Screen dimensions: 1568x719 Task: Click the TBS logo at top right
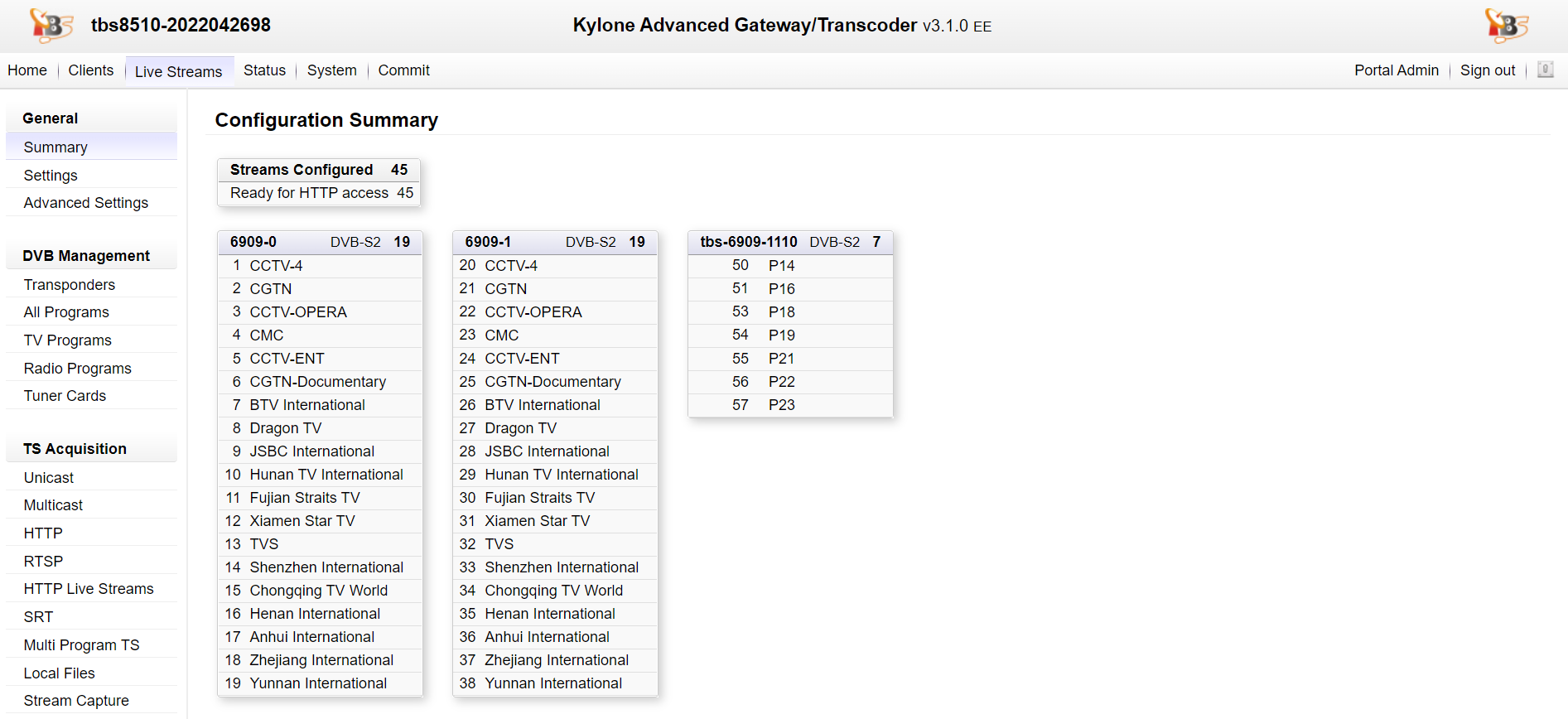coord(1506,26)
